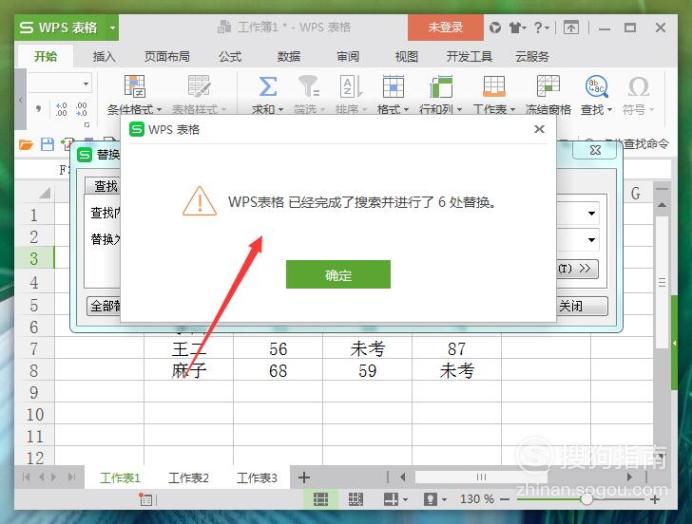The width and height of the screenshot is (692, 524).
Task: Switch to sheet tab 工作表2
Action: (x=188, y=478)
